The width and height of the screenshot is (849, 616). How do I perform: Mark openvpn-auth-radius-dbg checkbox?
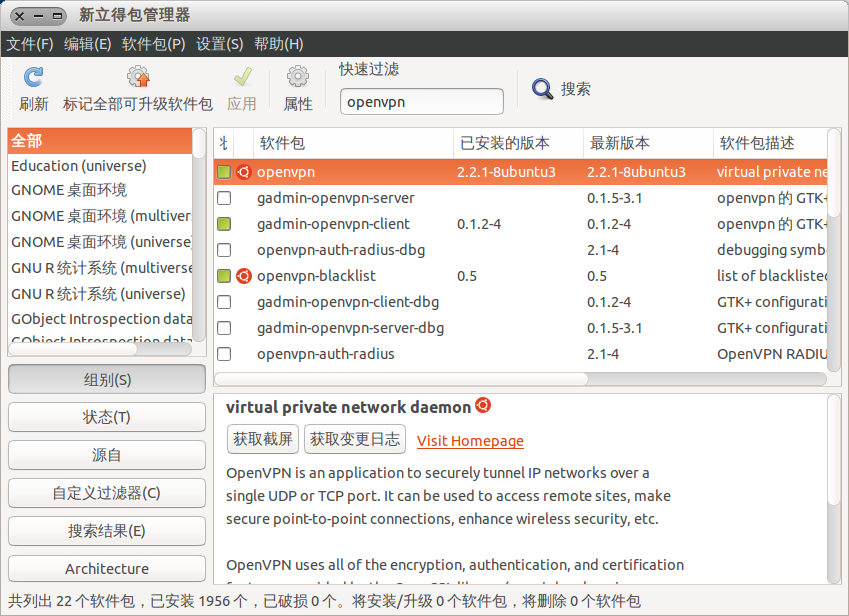coord(224,250)
